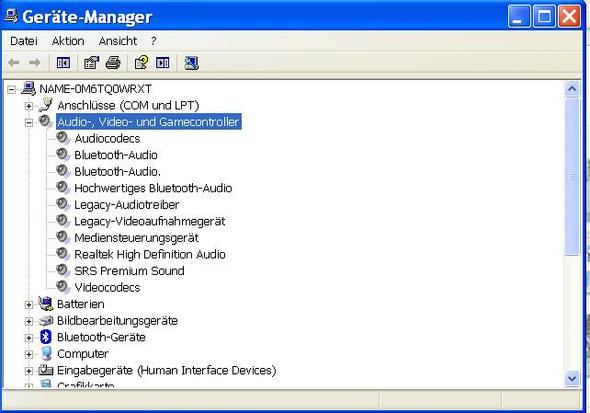Collapse the NAME-0M6TQ0WRXT root node
Image resolution: width=590 pixels, height=413 pixels.
12,90
